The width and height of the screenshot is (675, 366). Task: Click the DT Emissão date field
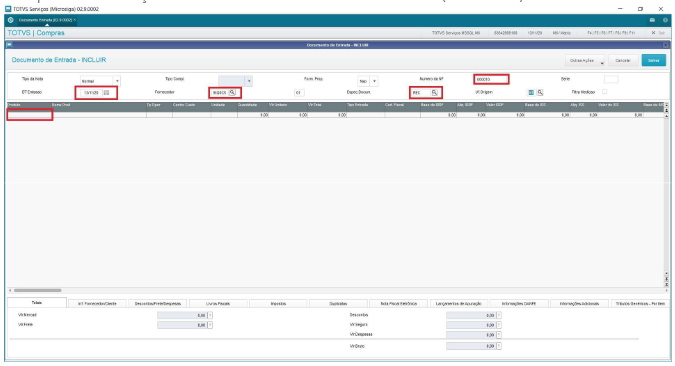pos(91,93)
